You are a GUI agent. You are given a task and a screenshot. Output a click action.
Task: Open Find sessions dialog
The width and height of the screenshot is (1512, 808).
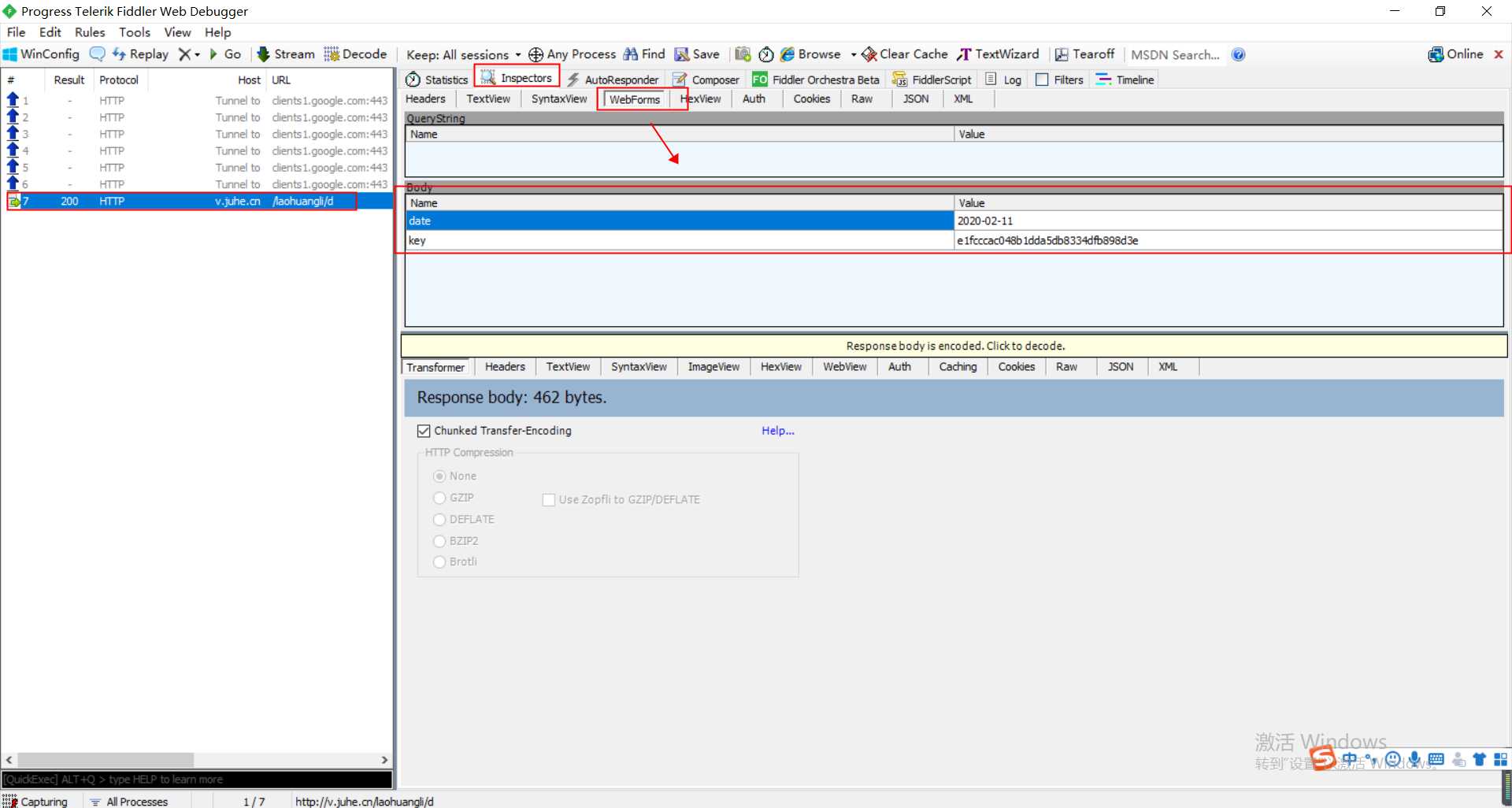click(645, 54)
